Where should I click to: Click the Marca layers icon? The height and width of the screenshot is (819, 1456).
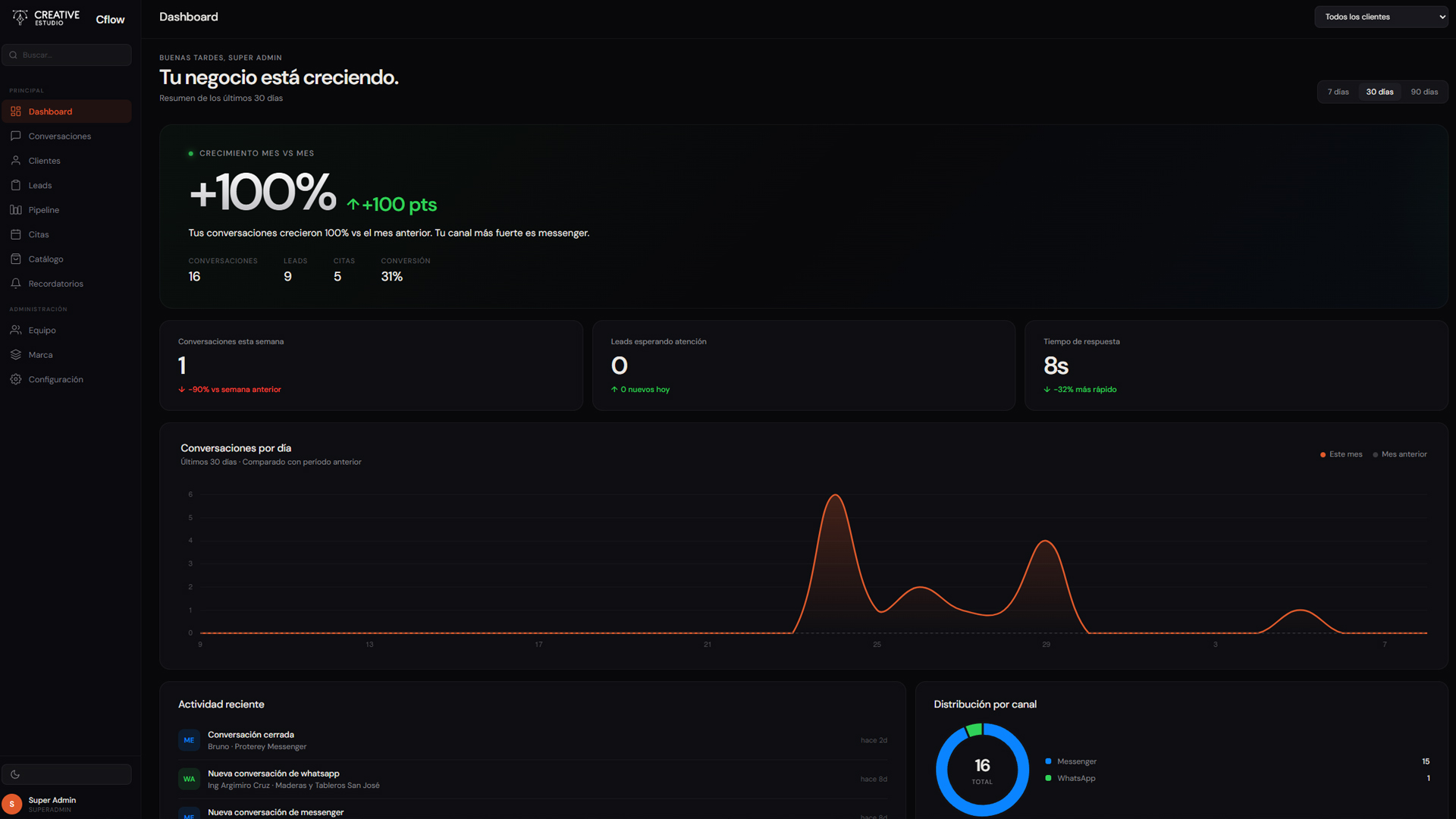[16, 355]
